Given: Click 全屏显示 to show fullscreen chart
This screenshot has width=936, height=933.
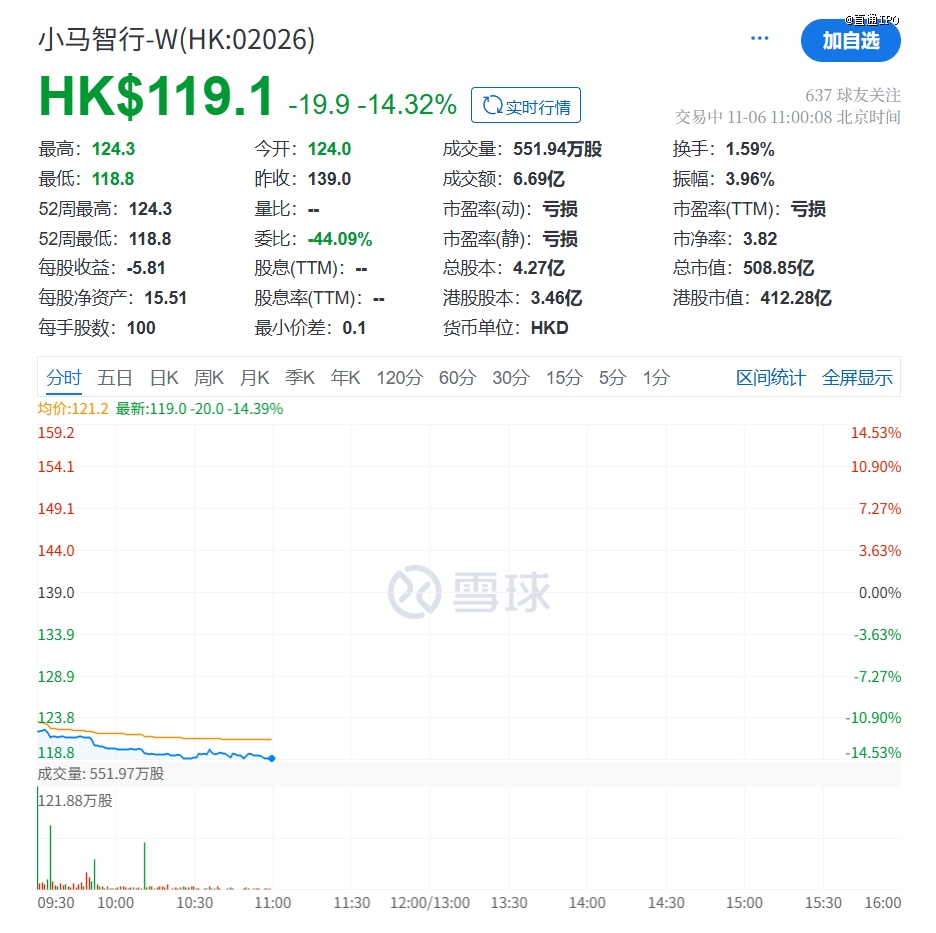Looking at the screenshot, I should (x=857, y=378).
